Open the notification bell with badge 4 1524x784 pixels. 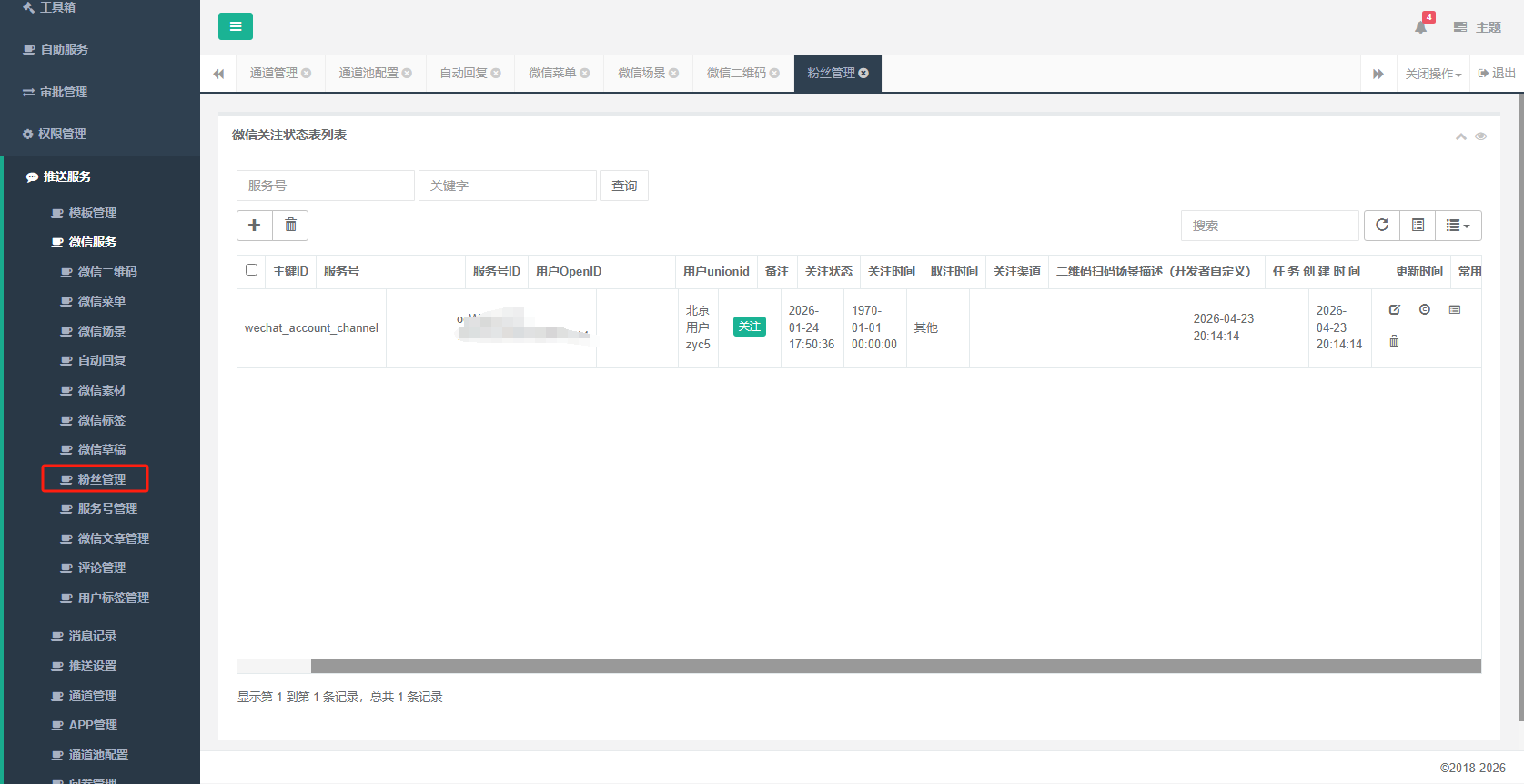1422,25
